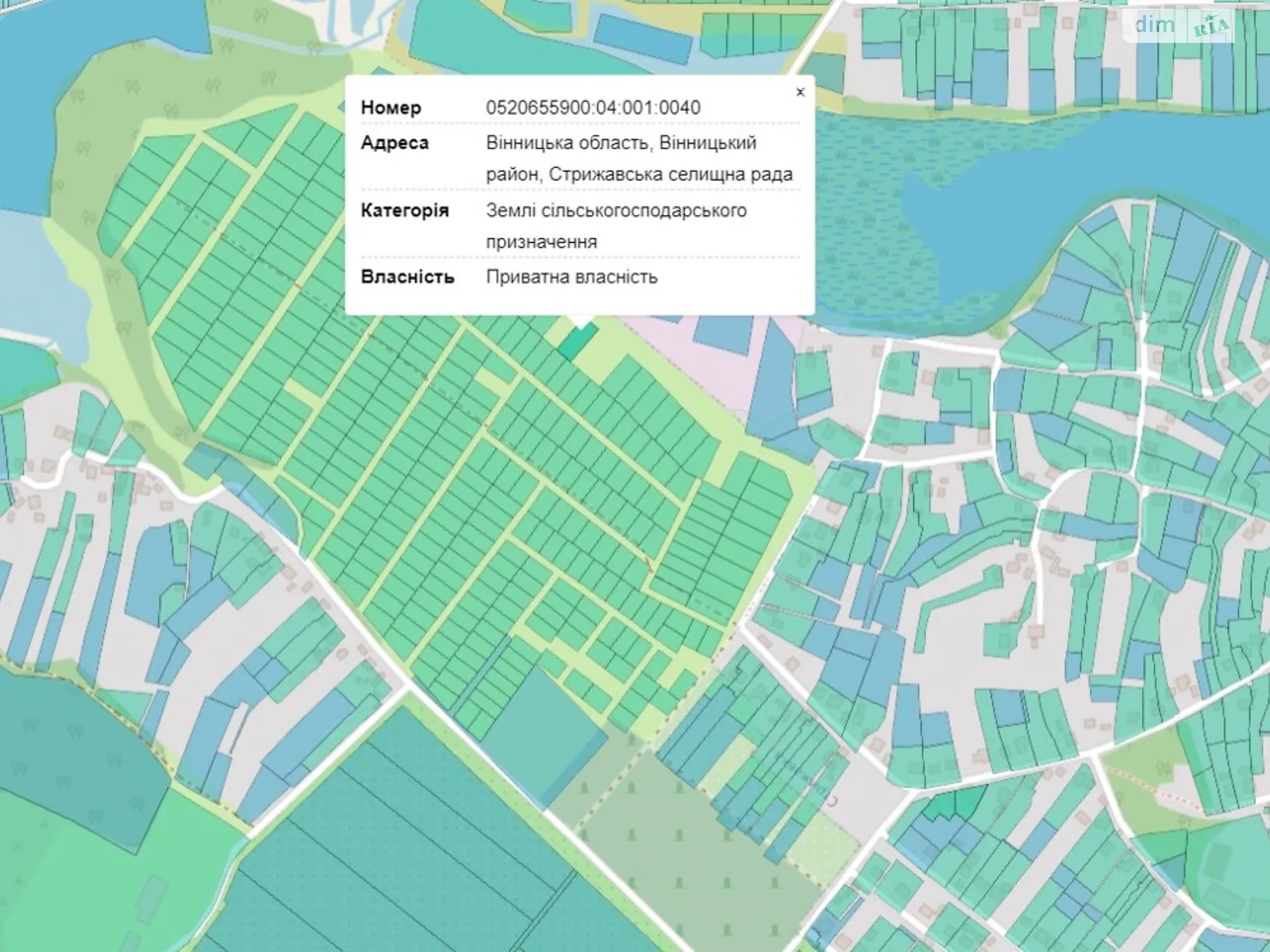Close the parcel info popup
The image size is (1270, 952).
coord(800,92)
